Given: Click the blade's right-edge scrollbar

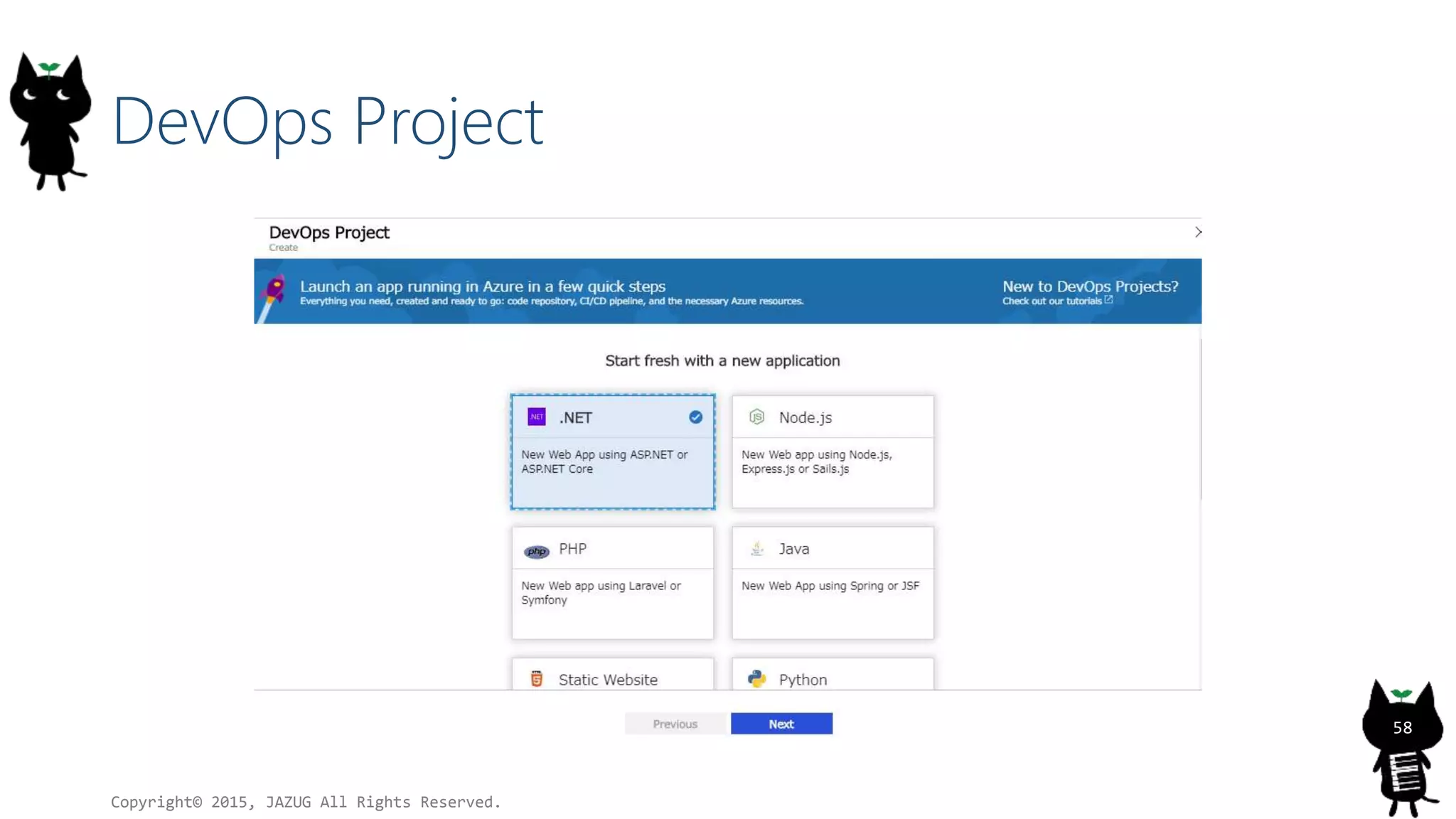Looking at the screenshot, I should coord(1200,419).
